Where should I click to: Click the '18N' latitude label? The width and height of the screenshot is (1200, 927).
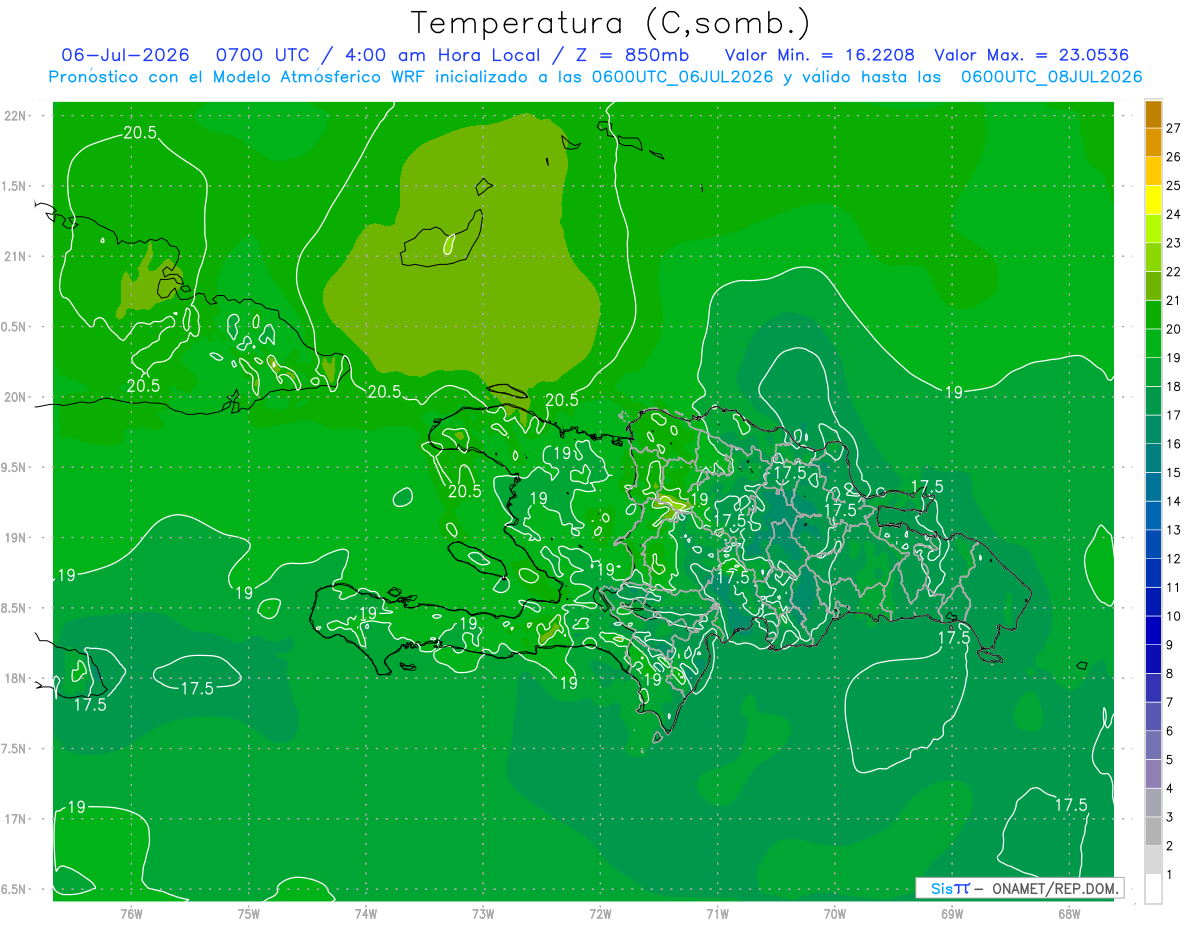point(14,679)
